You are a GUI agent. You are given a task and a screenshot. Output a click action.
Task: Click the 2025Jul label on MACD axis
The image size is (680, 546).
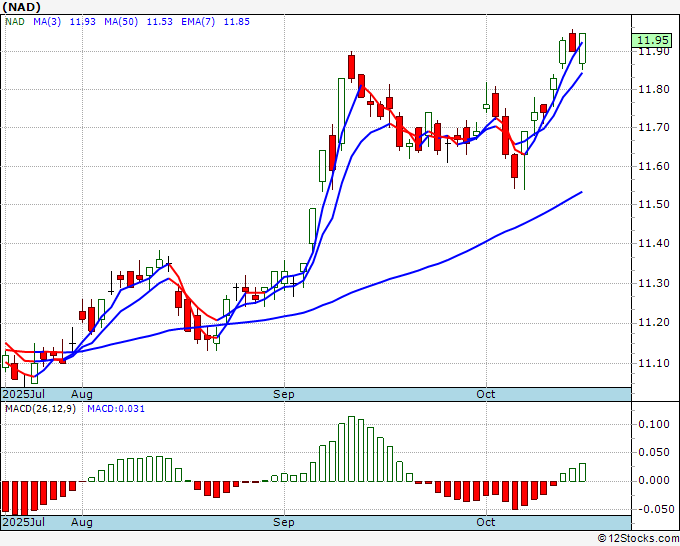coord(24,522)
